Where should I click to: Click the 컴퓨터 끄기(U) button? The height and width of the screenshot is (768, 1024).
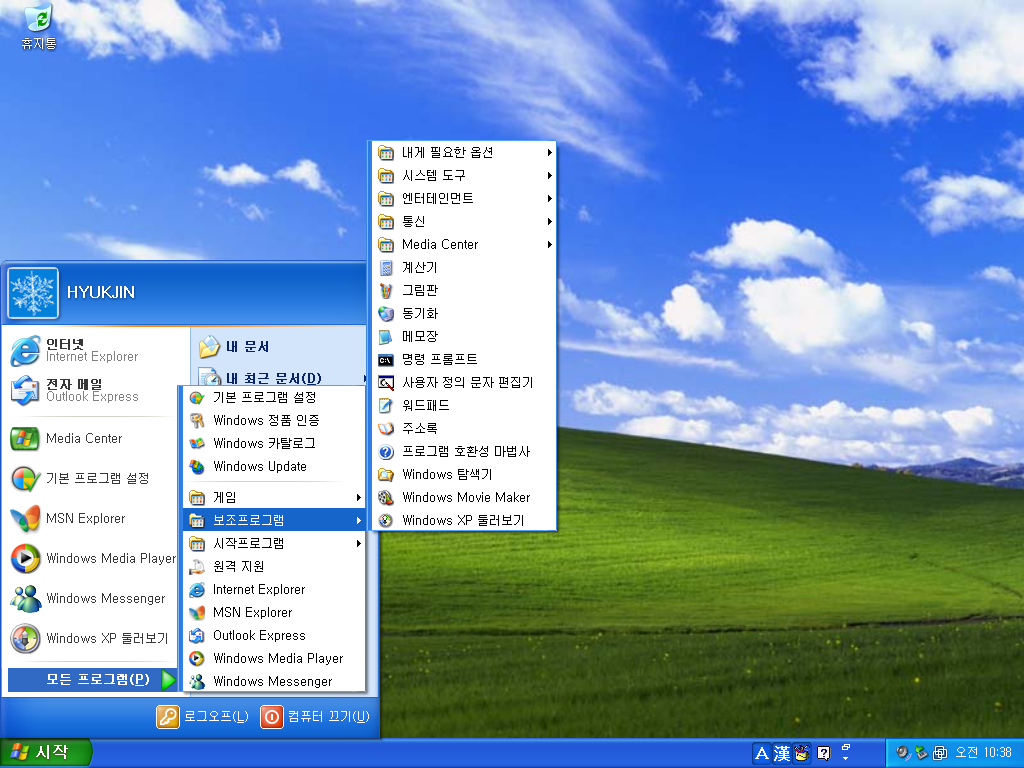click(x=315, y=716)
